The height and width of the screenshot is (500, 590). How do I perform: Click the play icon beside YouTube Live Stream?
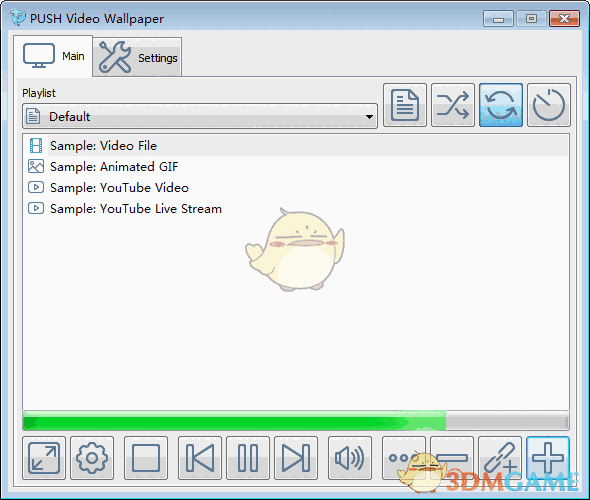click(36, 208)
